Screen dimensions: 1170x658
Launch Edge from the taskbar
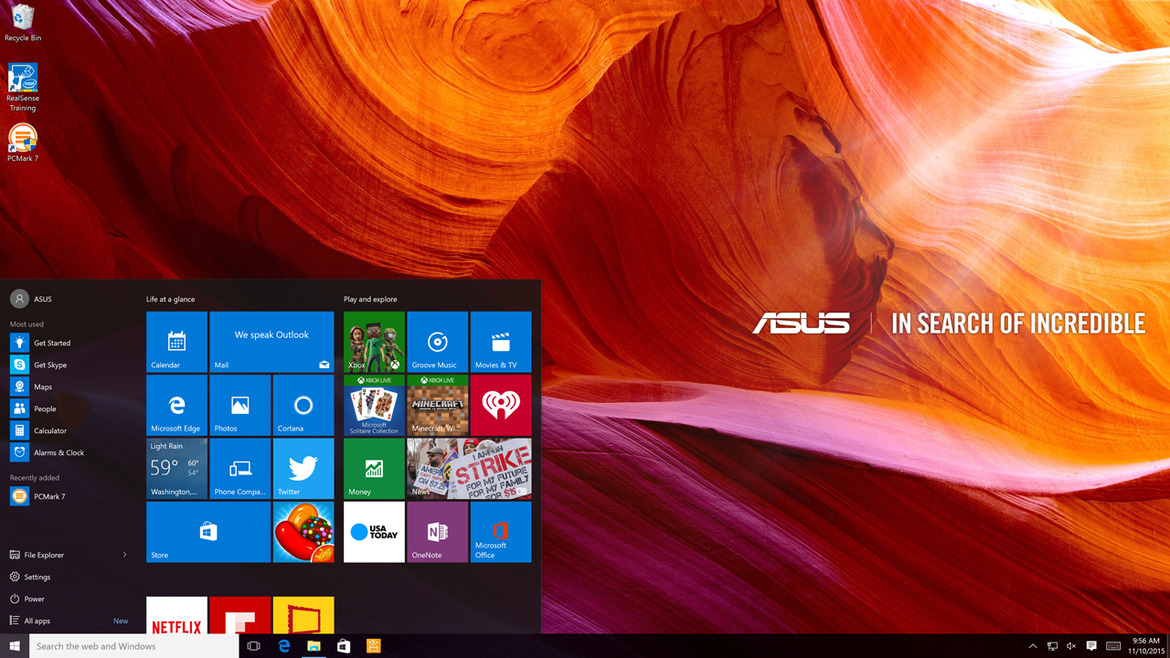tap(284, 646)
